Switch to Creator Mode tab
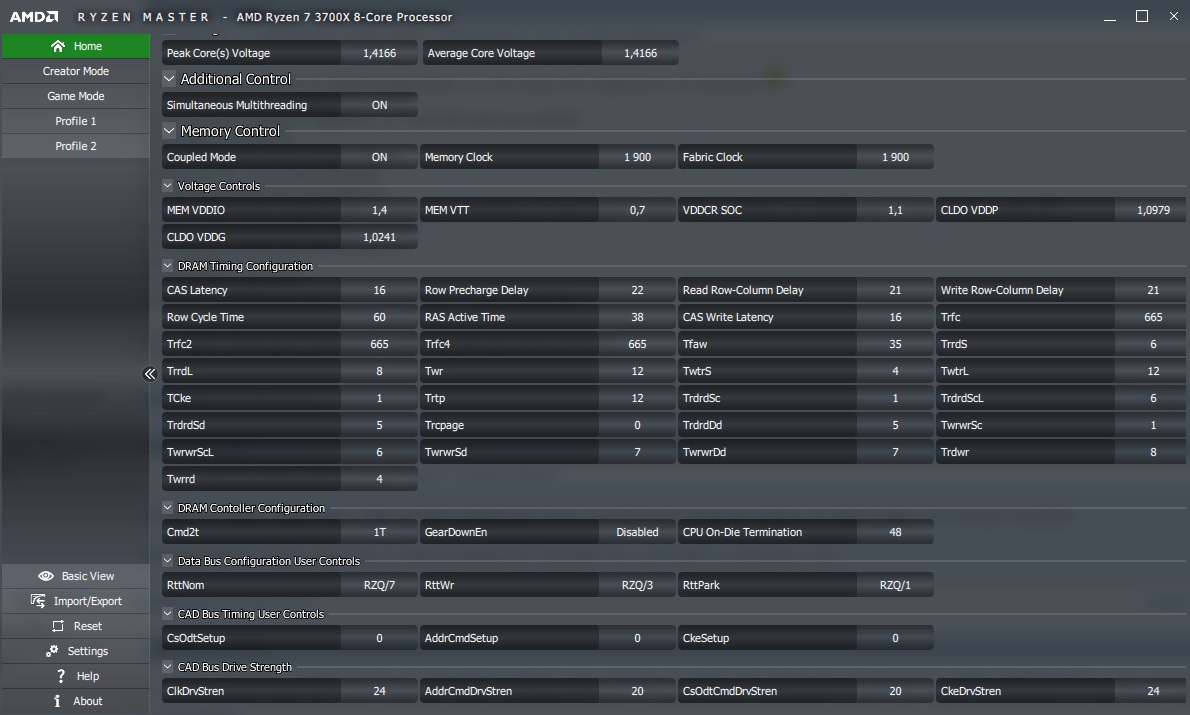Viewport: 1190px width, 715px height. 76,71
